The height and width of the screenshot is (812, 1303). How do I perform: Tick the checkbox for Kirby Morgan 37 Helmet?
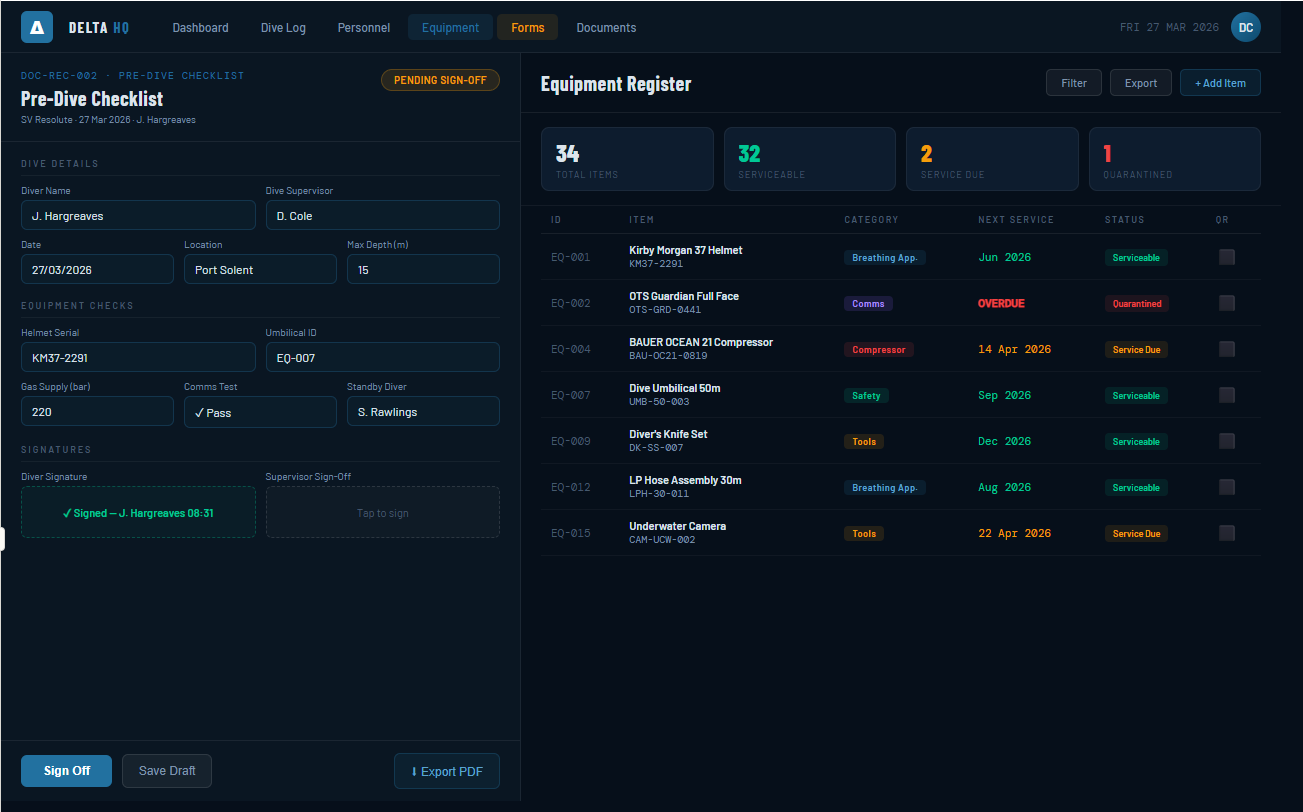click(1226, 257)
